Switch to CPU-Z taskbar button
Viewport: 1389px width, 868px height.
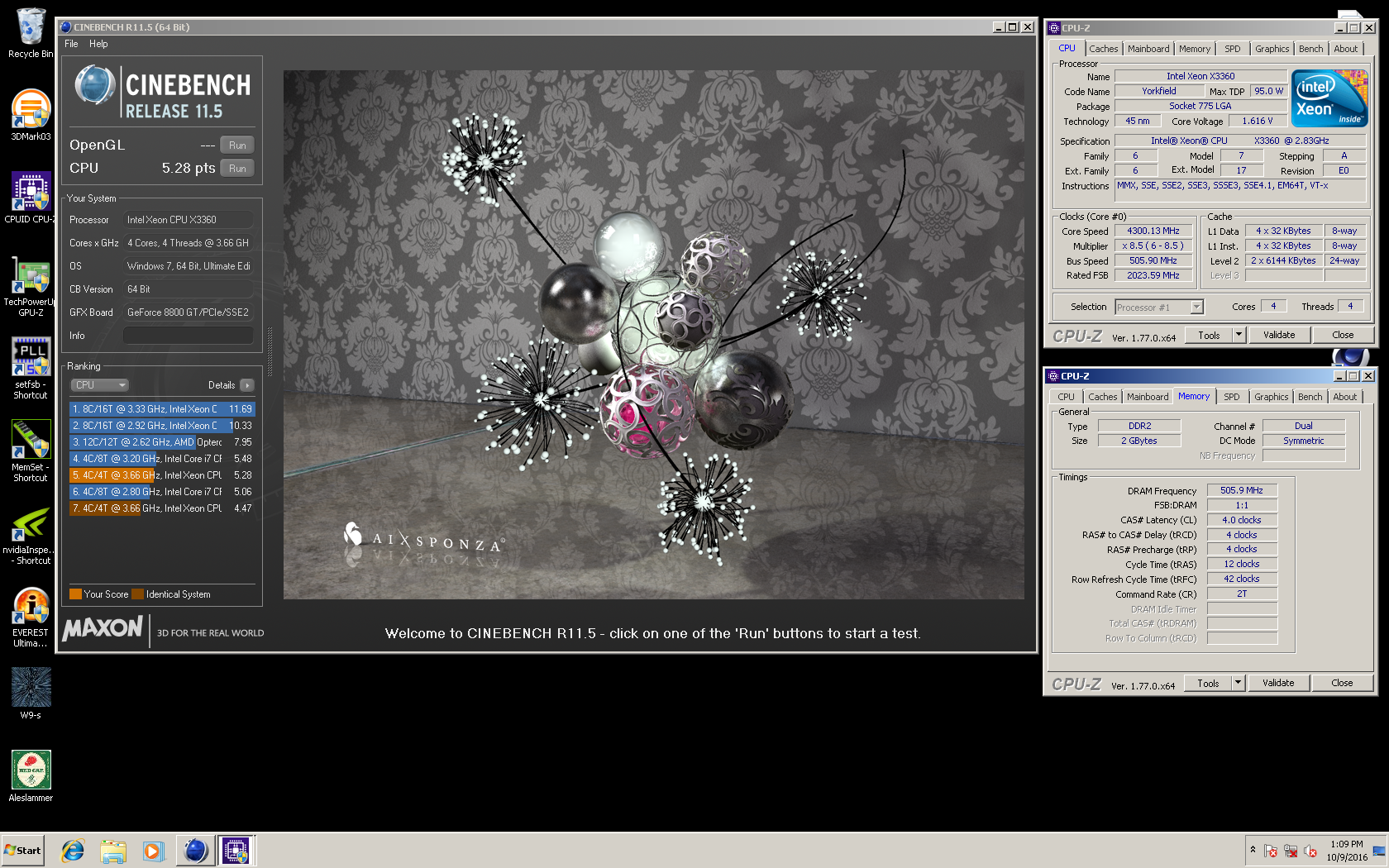(x=236, y=851)
